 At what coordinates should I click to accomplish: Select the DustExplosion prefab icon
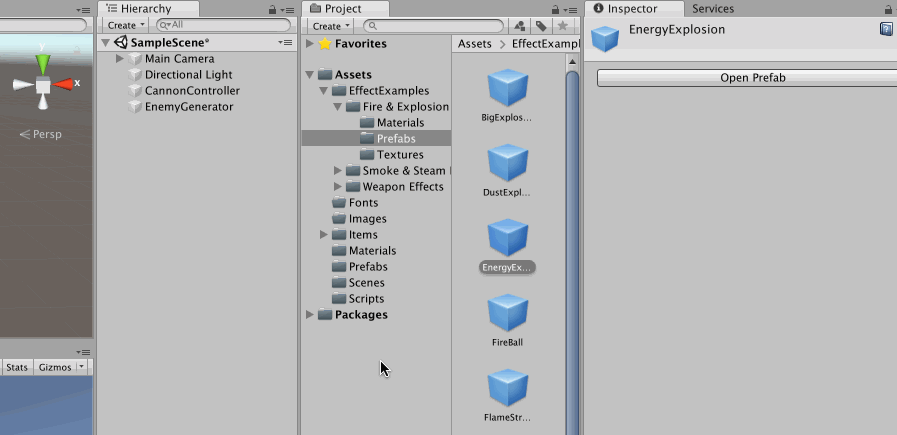point(507,163)
